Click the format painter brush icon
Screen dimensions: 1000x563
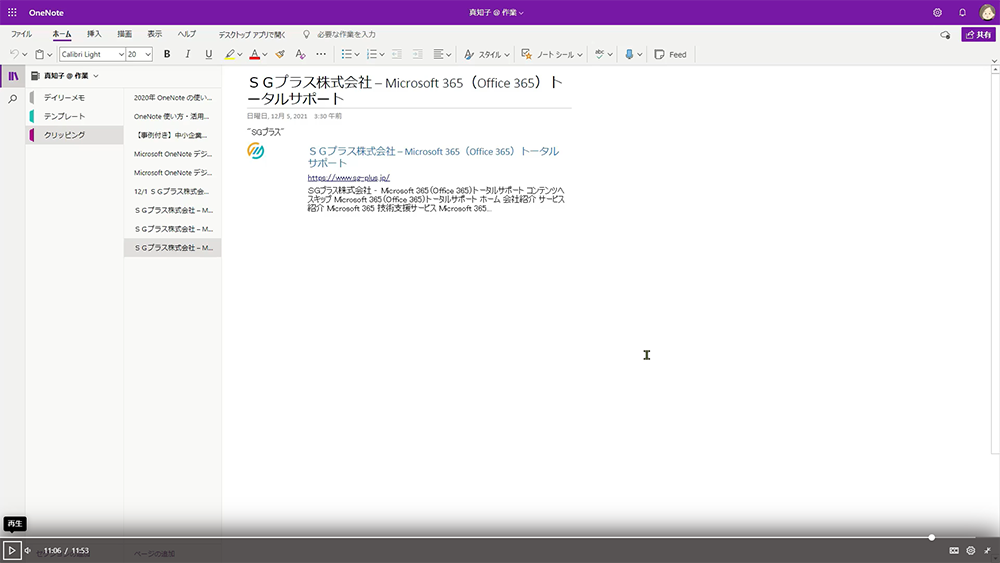click(x=280, y=54)
